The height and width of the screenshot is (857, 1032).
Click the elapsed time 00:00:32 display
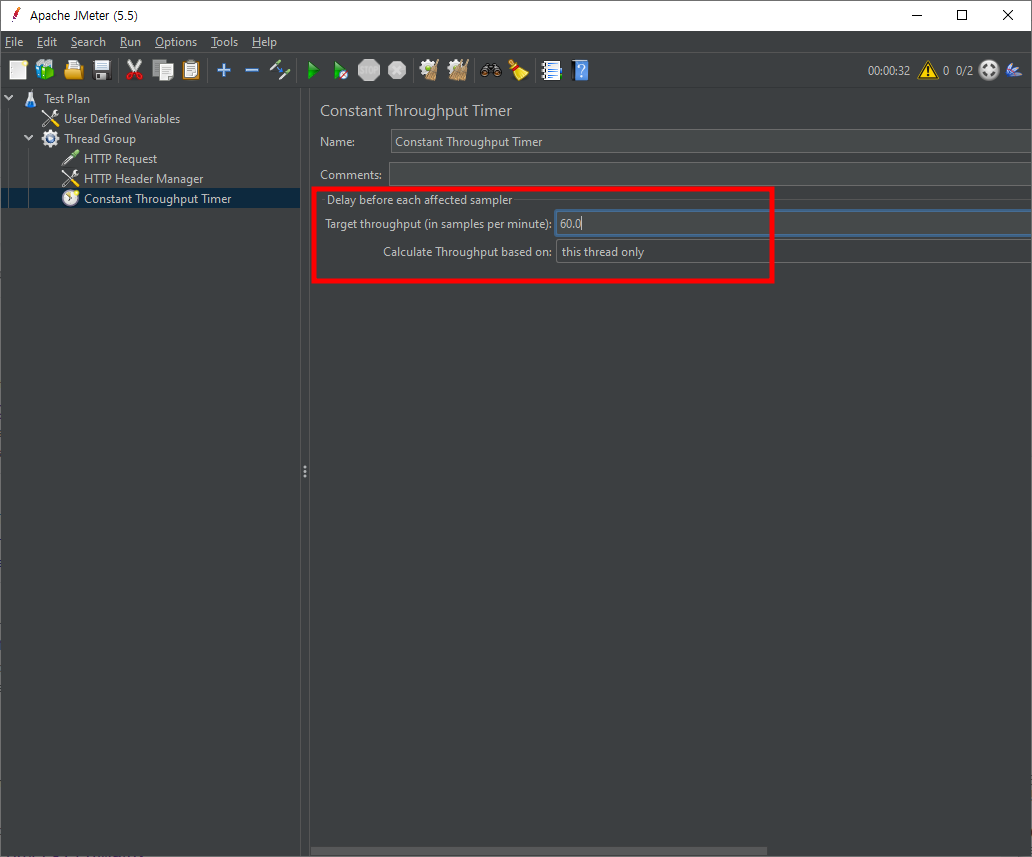pyautogui.click(x=889, y=70)
